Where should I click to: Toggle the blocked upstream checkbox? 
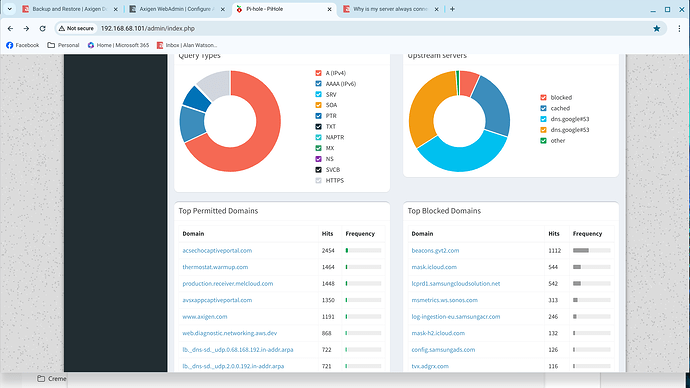tap(543, 97)
